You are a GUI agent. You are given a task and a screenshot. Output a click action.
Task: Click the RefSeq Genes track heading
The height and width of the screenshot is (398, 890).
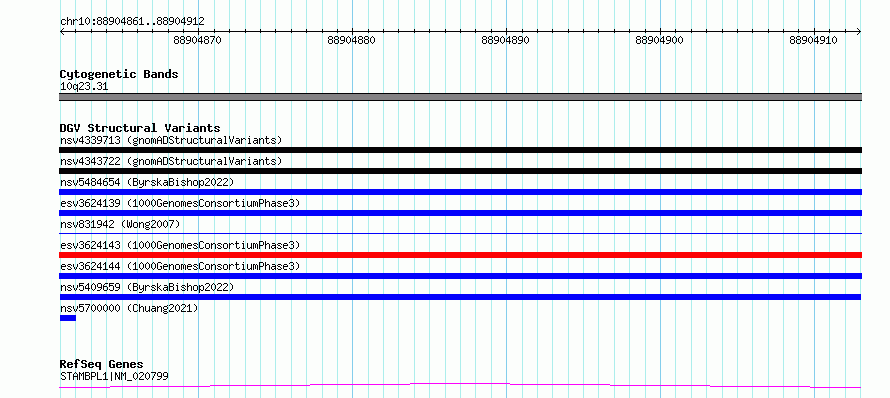point(101,364)
